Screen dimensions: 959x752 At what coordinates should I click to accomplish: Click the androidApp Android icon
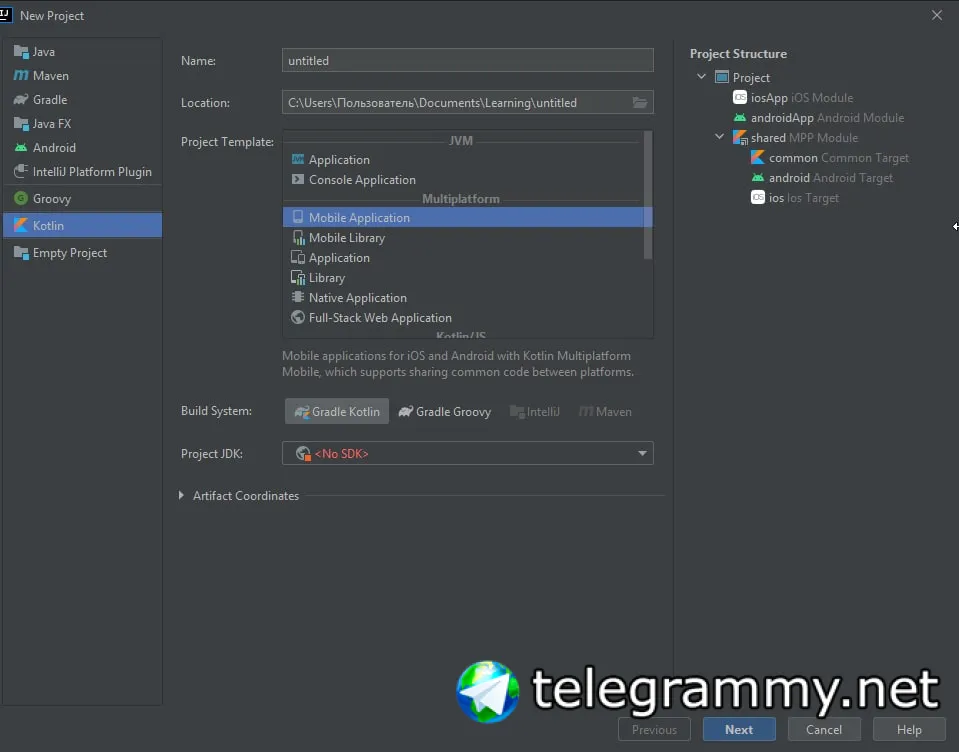point(740,117)
